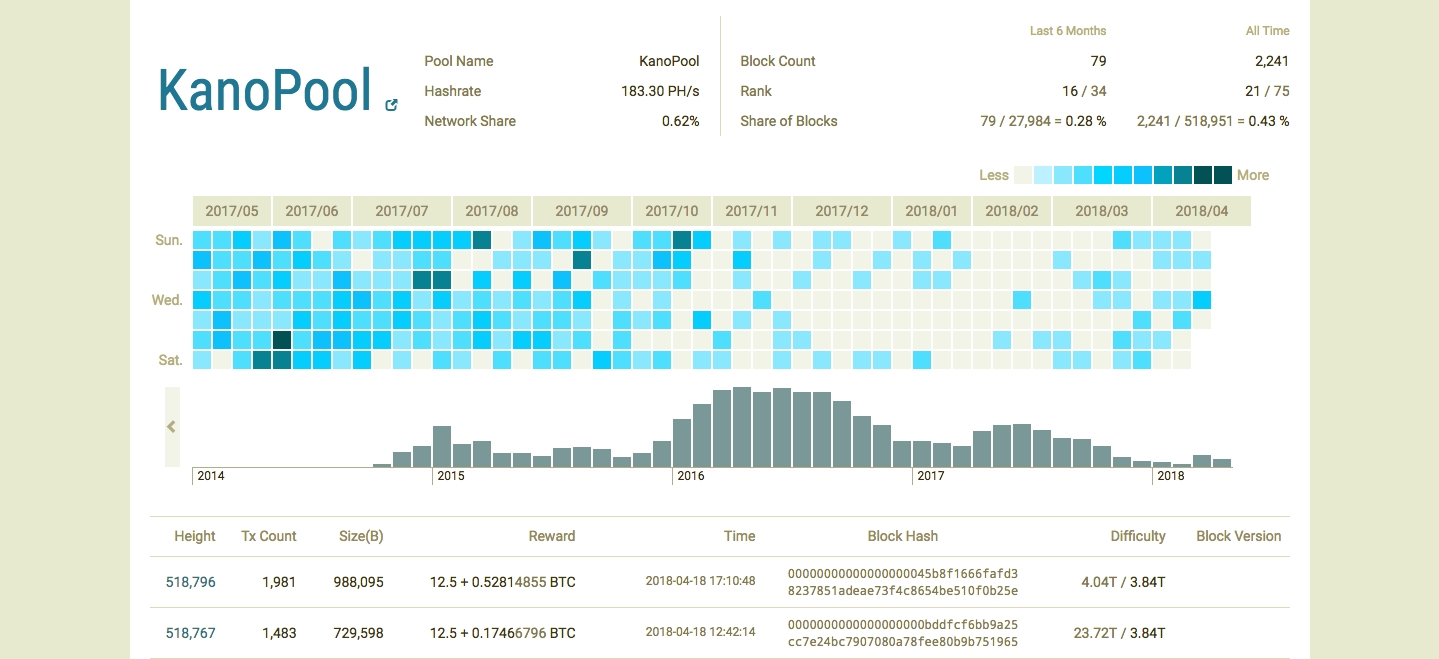1439x659 pixels.
Task: Select the 2017/06 month header
Action: click(312, 211)
